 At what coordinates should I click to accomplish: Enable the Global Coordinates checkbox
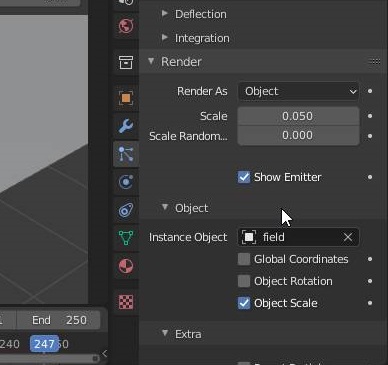click(244, 259)
